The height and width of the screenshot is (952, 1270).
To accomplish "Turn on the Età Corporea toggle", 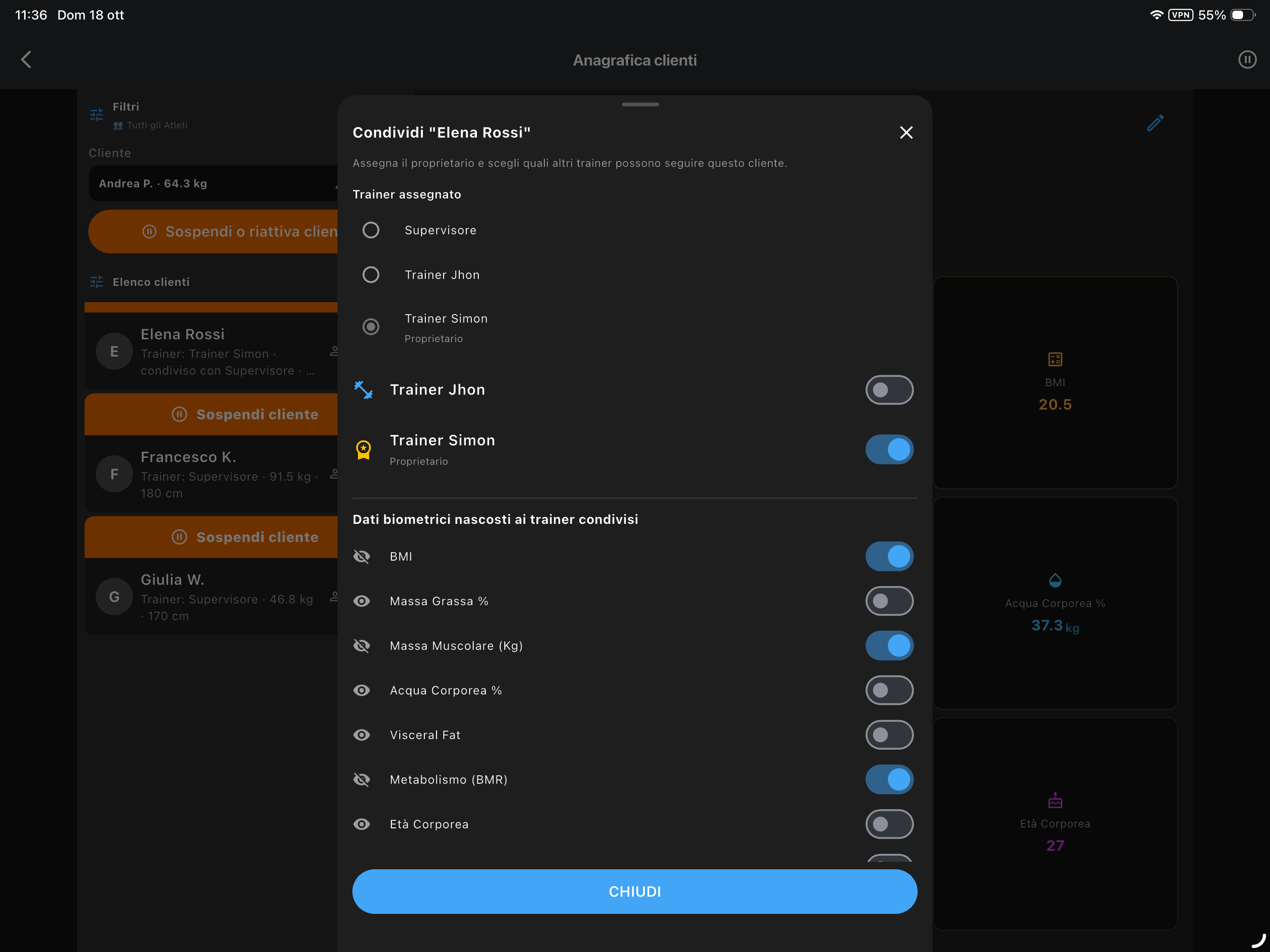I will [x=889, y=825].
